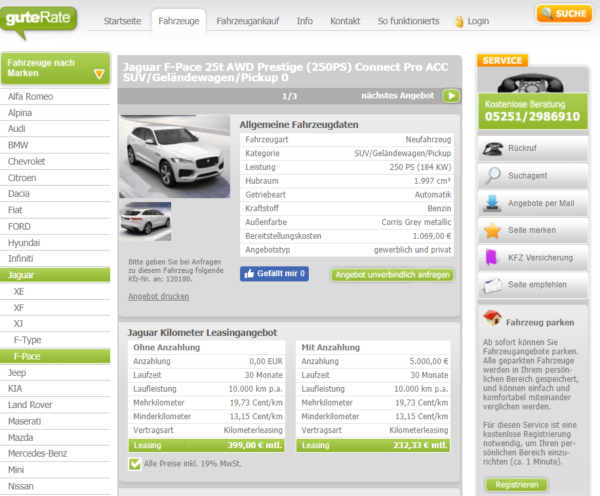Open the Kontakt menu item

[x=345, y=21]
